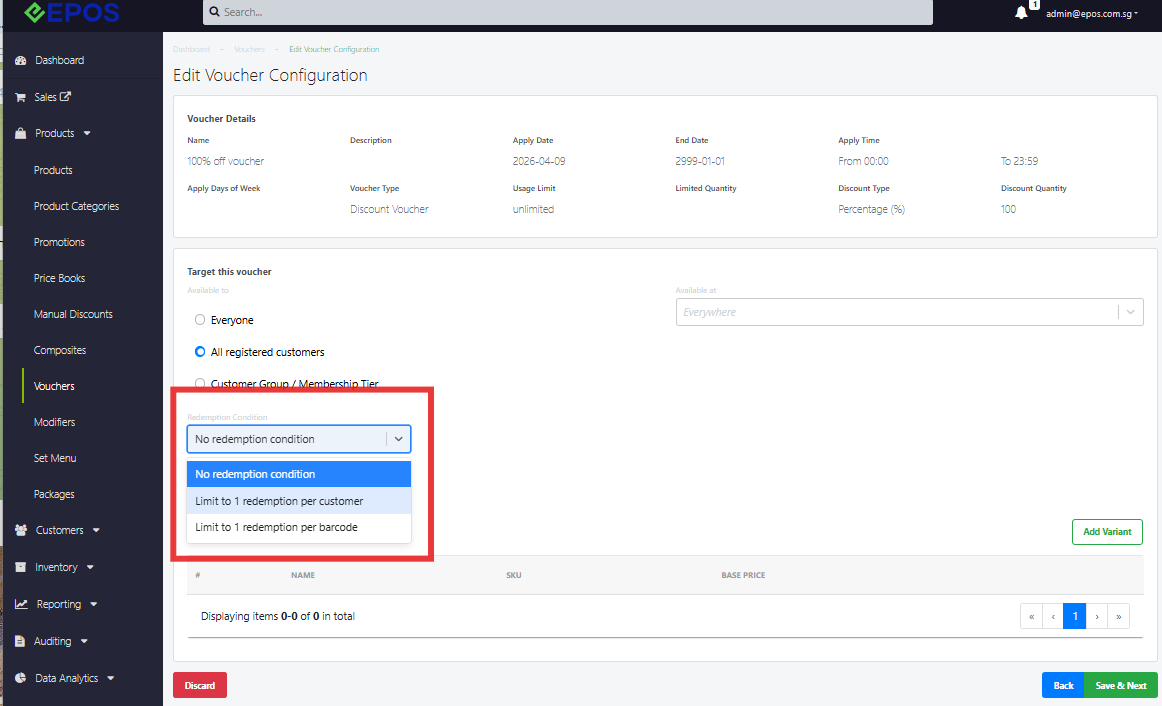Click the Save & Next button
Screen dimensions: 1162x706
coord(1120,685)
